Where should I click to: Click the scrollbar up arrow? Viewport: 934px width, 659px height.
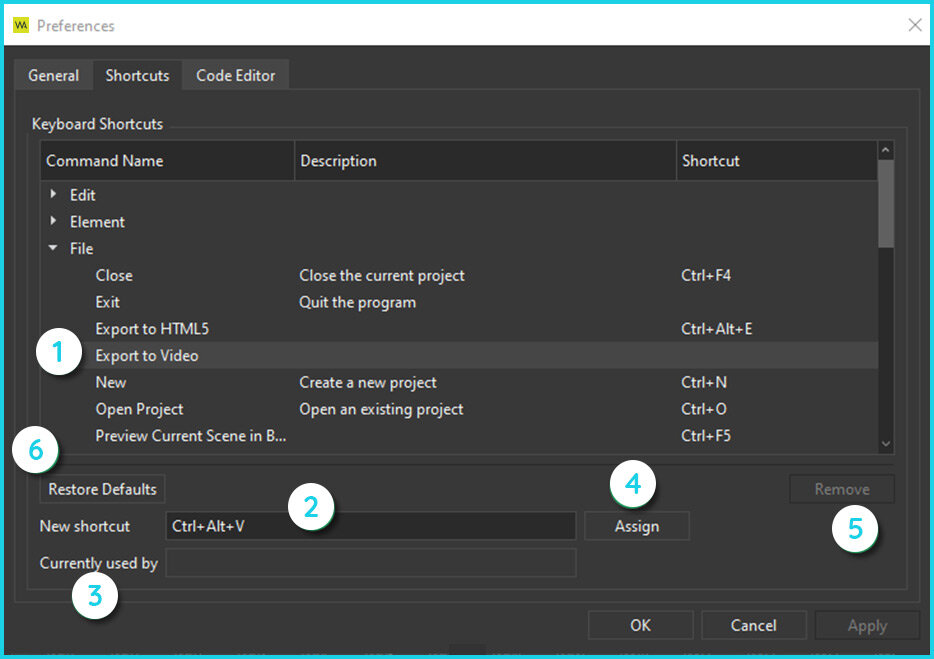tap(886, 150)
